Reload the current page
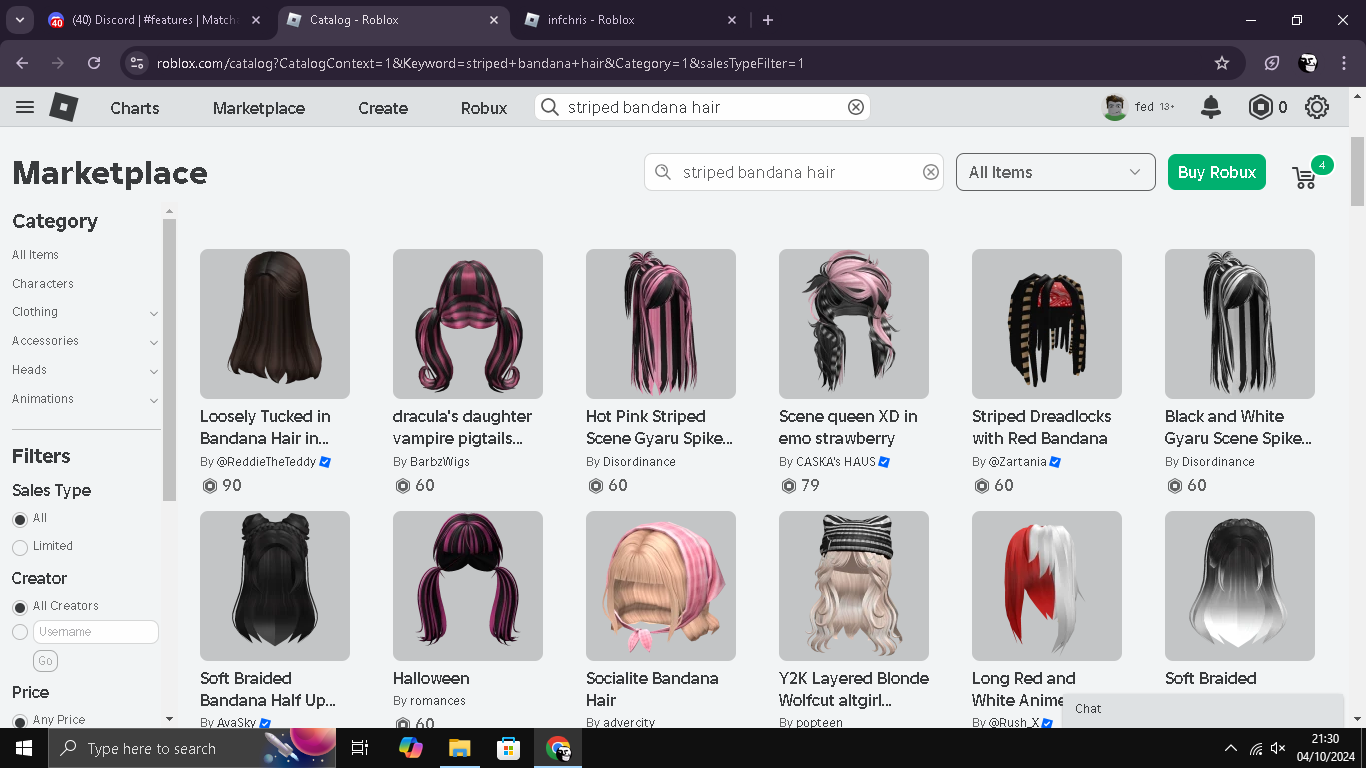Viewport: 1366px width, 768px height. tap(94, 63)
